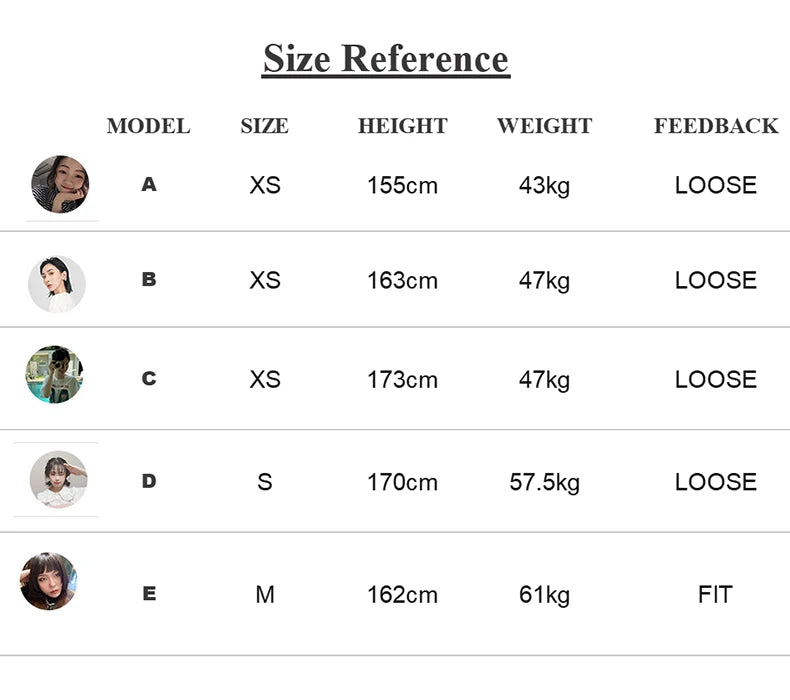This screenshot has width=790, height=700.
Task: Select the FEEDBACK column header
Action: [x=716, y=126]
